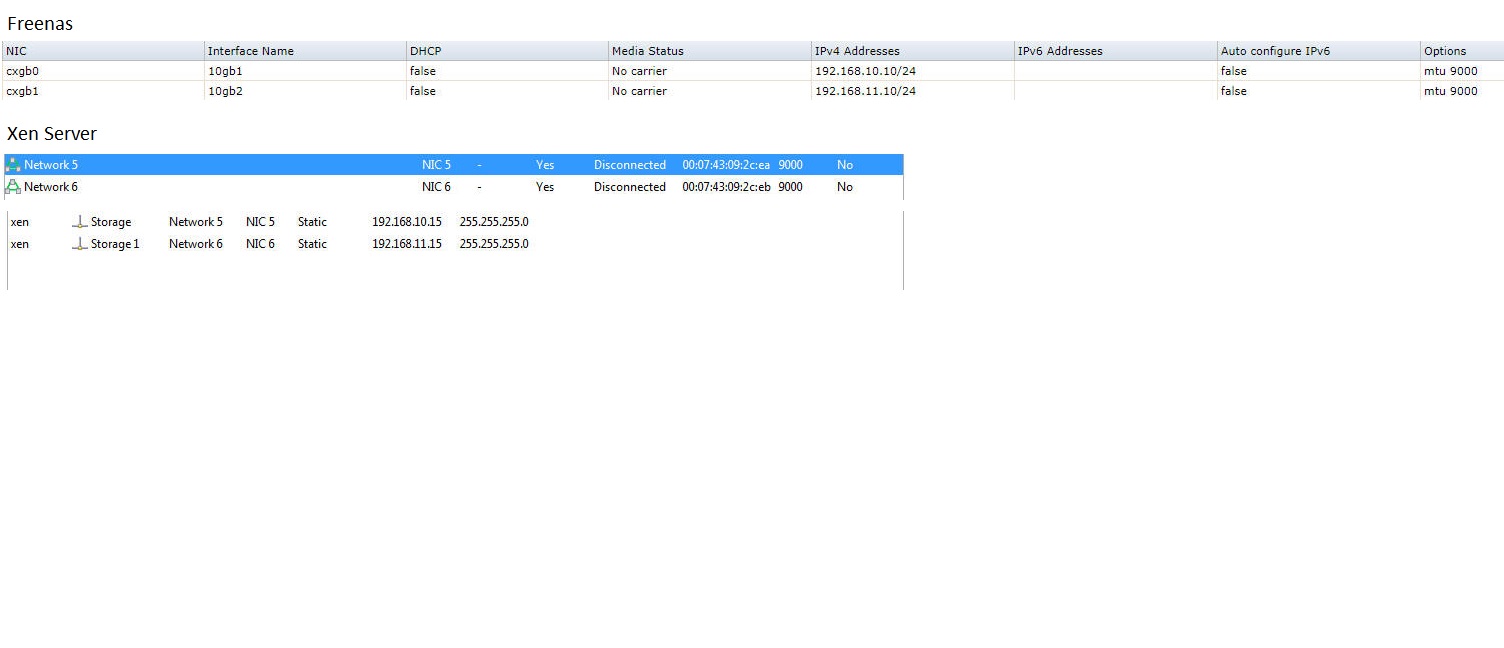The width and height of the screenshot is (1504, 648).
Task: Select the Storage 1 interface name
Action: click(115, 244)
